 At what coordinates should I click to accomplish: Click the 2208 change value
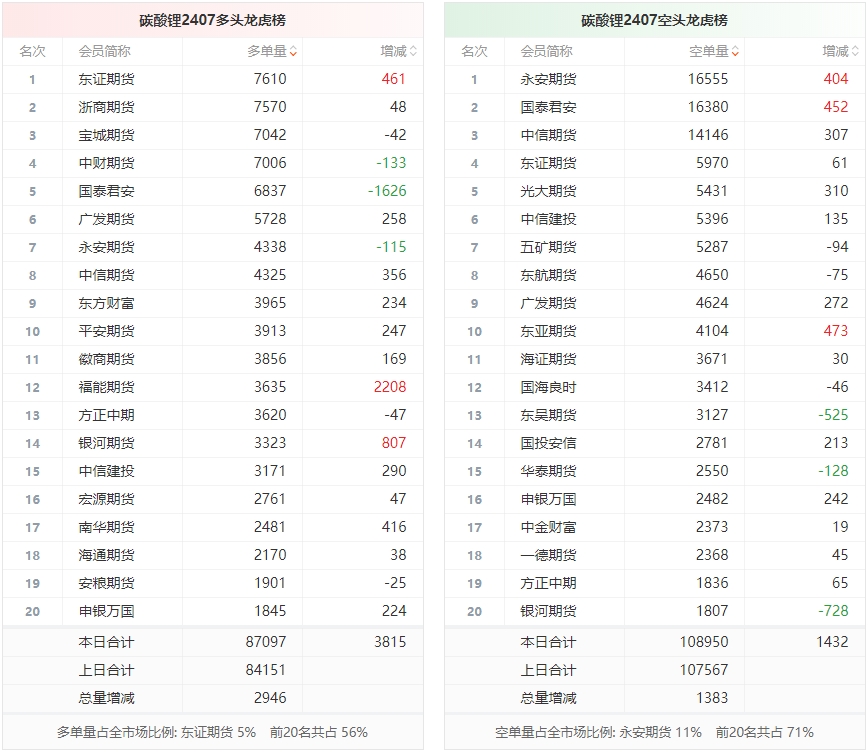click(x=390, y=387)
